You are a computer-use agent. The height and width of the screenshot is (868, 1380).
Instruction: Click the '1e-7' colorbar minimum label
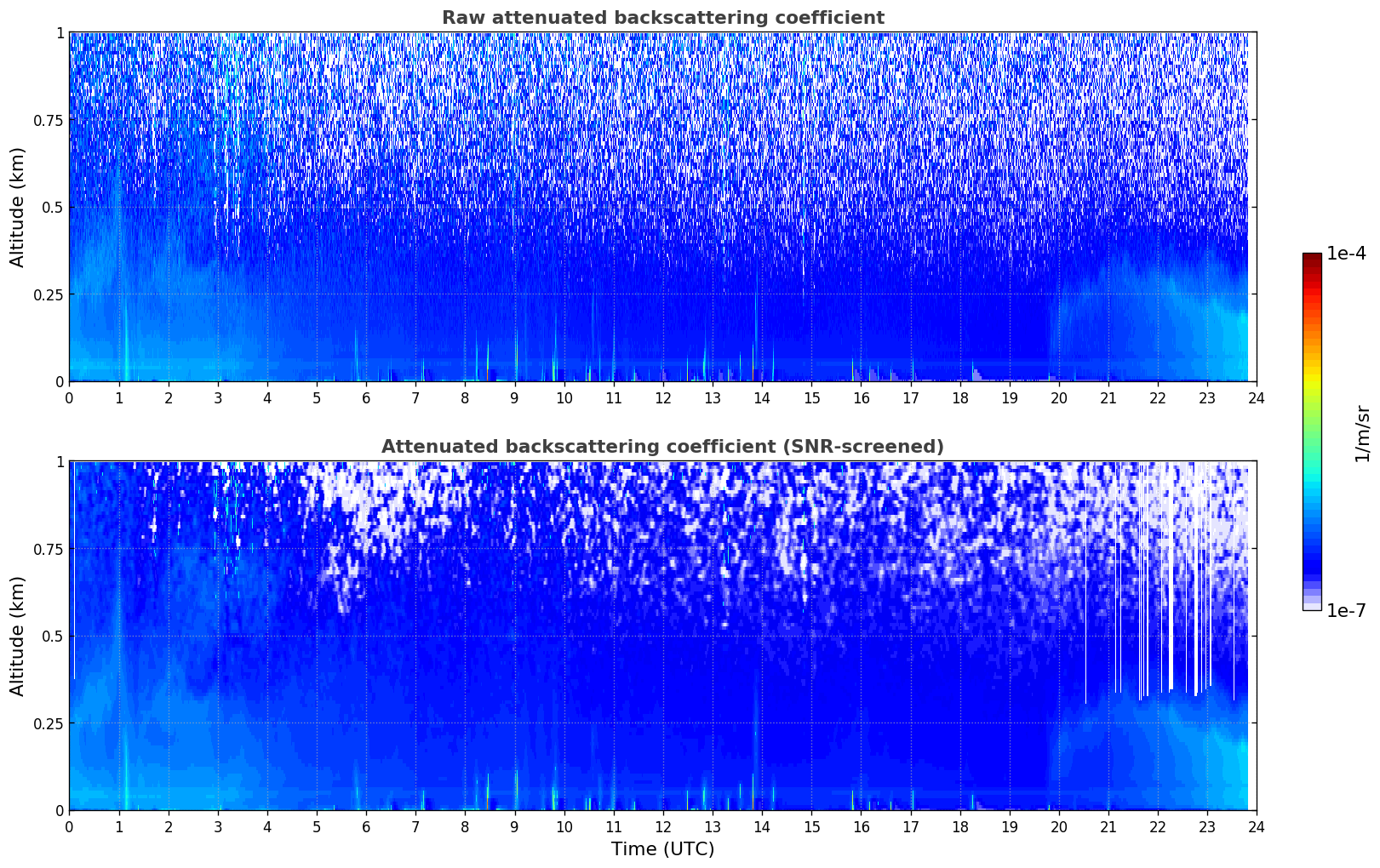point(1345,611)
